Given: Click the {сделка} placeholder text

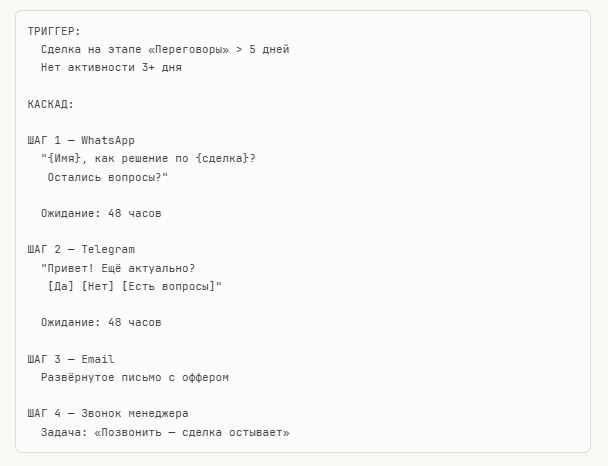Looking at the screenshot, I should pos(220,158).
